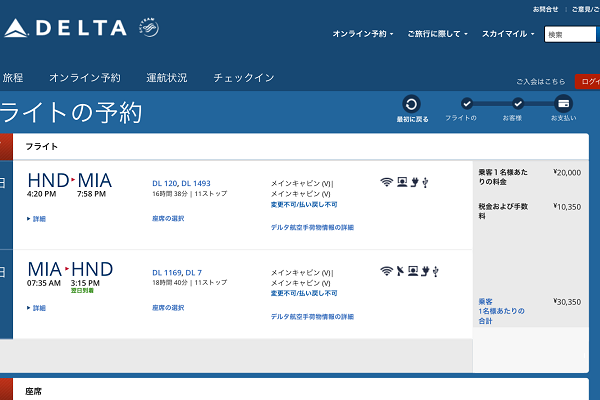Image resolution: width=600 pixels, height=400 pixels.
Task: Click the Delta logo
Action: 65,28
